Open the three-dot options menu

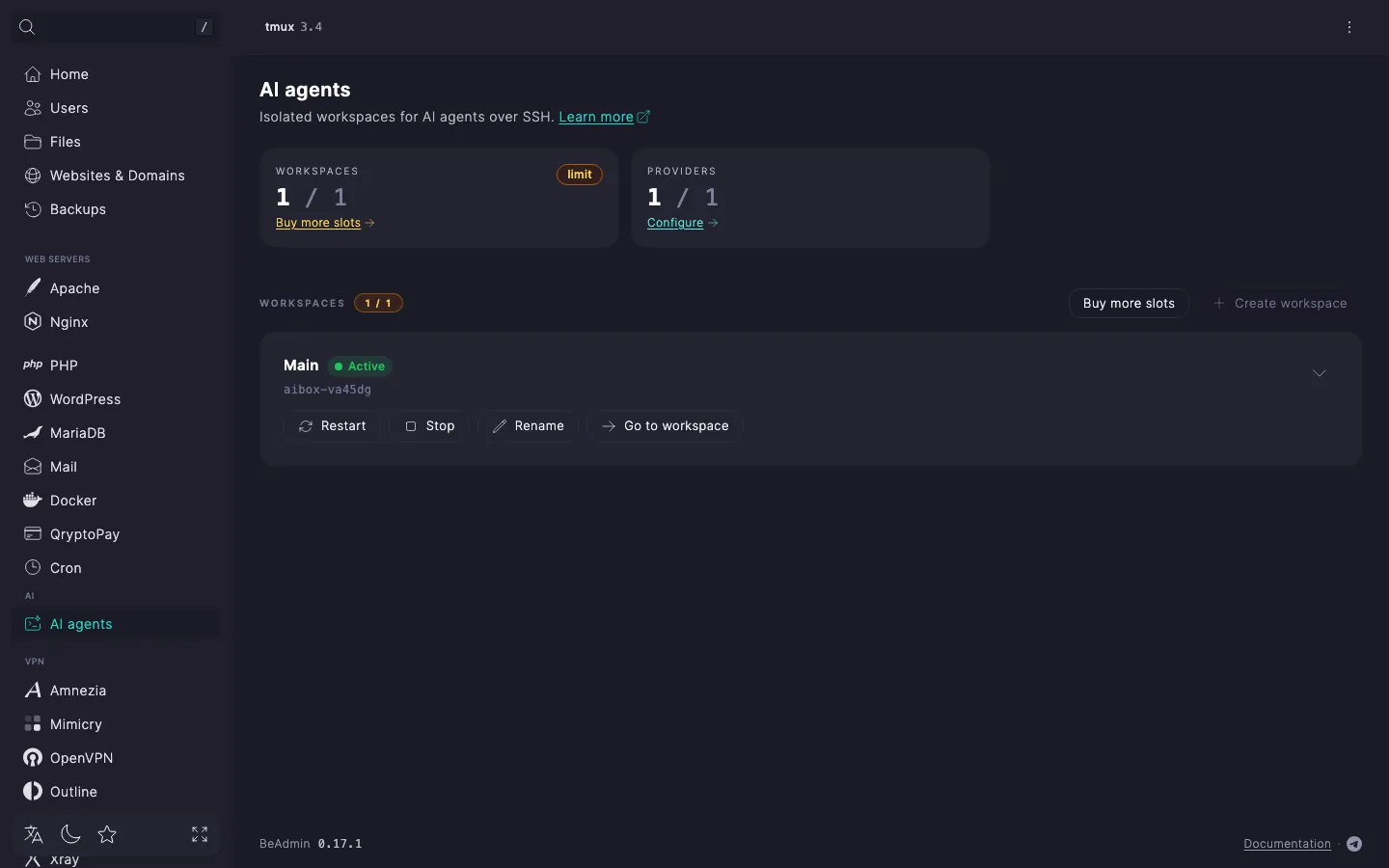1349,27
